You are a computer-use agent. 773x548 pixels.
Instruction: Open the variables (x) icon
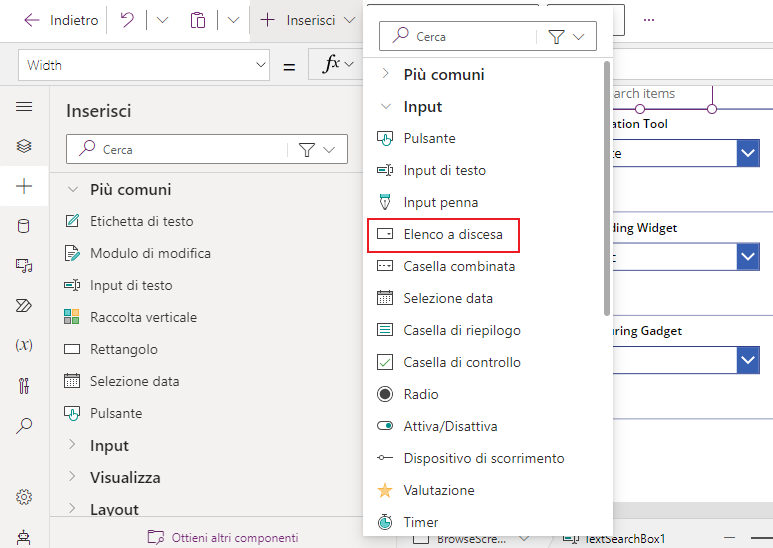[24, 344]
